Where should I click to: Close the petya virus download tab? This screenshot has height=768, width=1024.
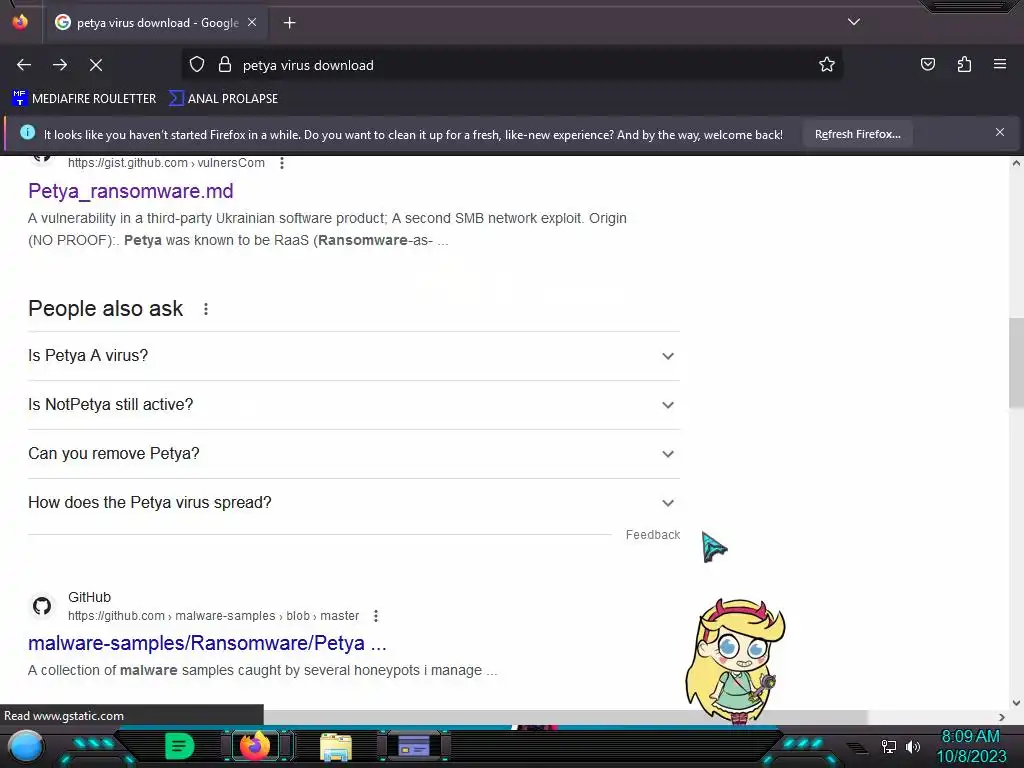(252, 22)
